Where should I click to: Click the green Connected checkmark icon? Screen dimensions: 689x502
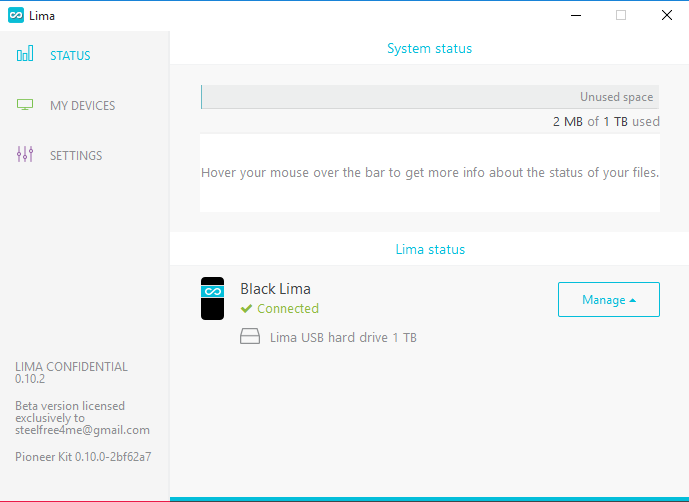coord(246,309)
